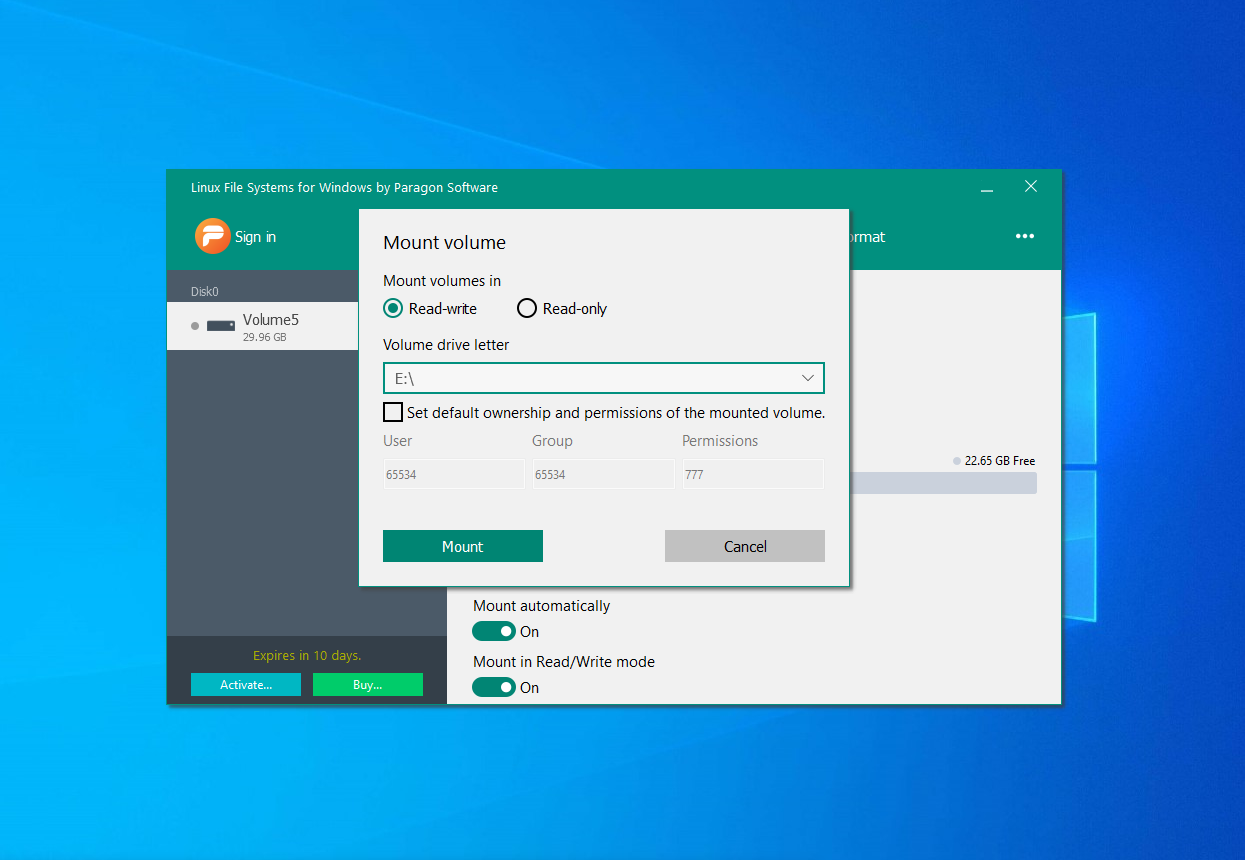Turn off the Mount automatically toggle
1245x860 pixels.
click(494, 631)
